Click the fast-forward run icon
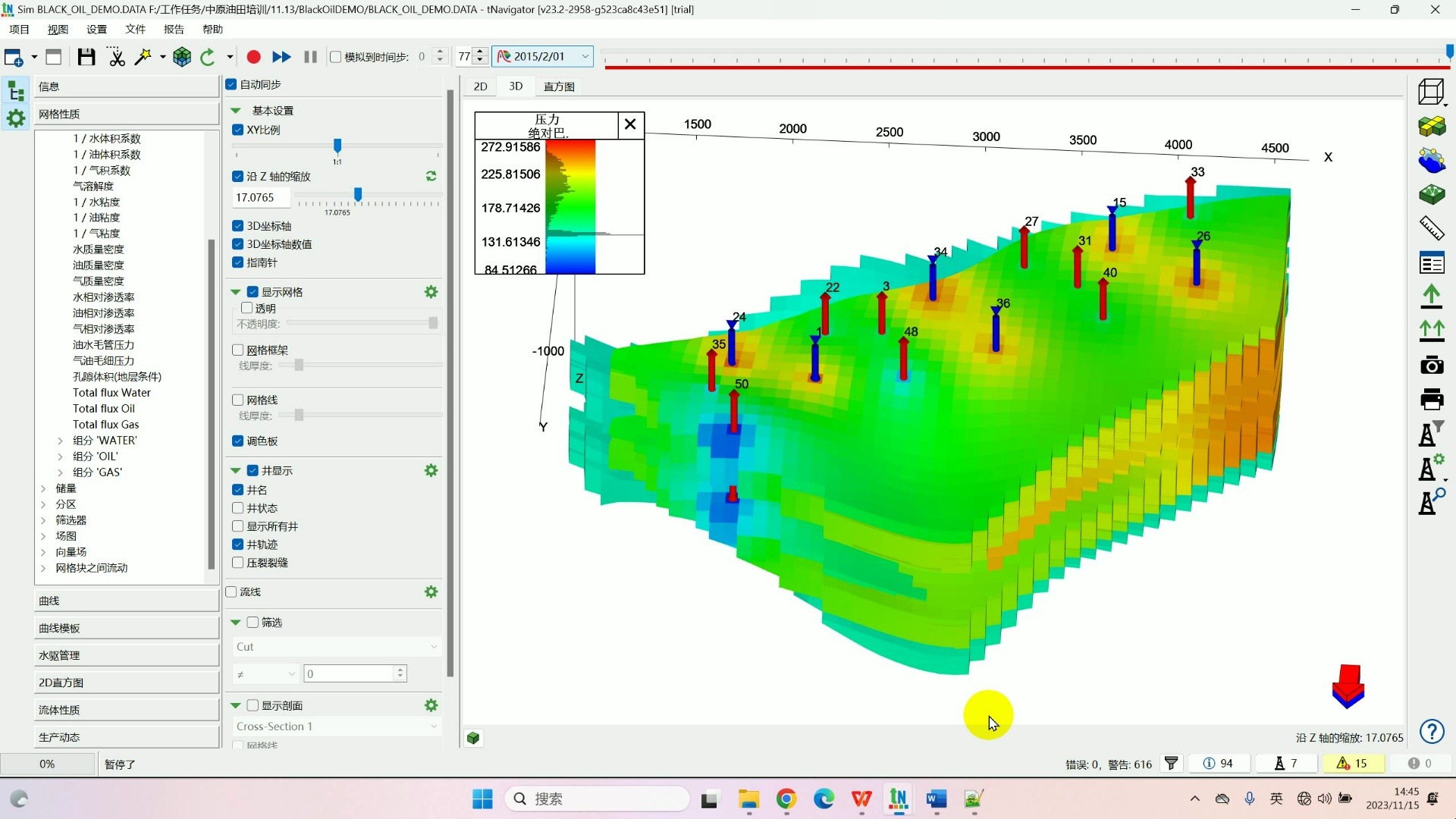1456x819 pixels. point(281,57)
